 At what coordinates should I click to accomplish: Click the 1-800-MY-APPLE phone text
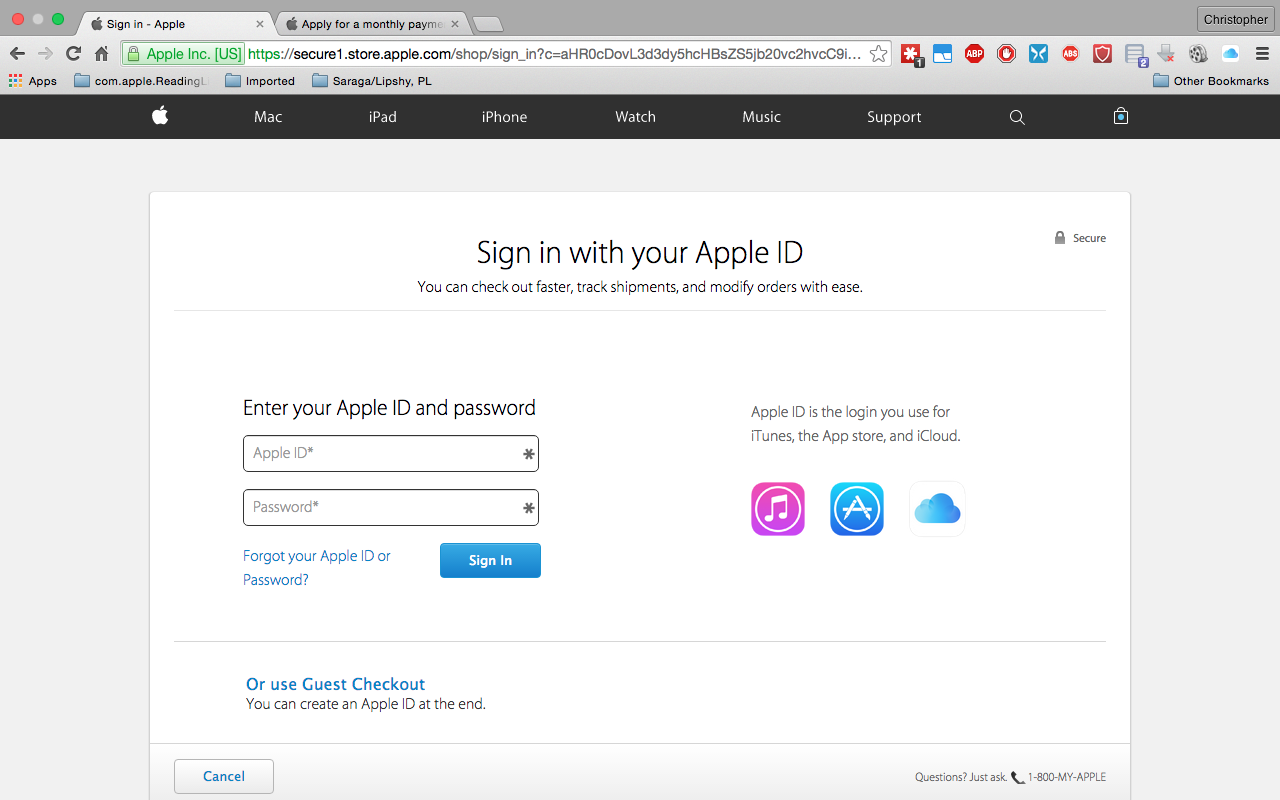click(1067, 777)
